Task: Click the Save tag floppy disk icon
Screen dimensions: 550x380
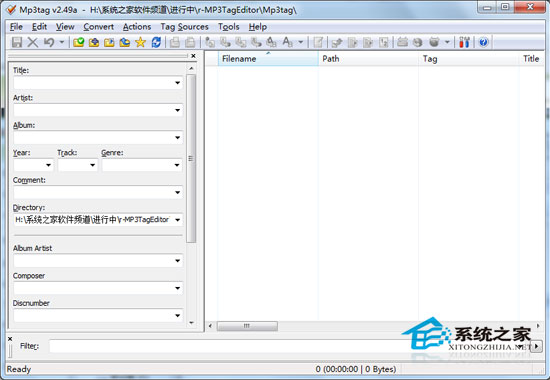Action: pyautogui.click(x=16, y=42)
